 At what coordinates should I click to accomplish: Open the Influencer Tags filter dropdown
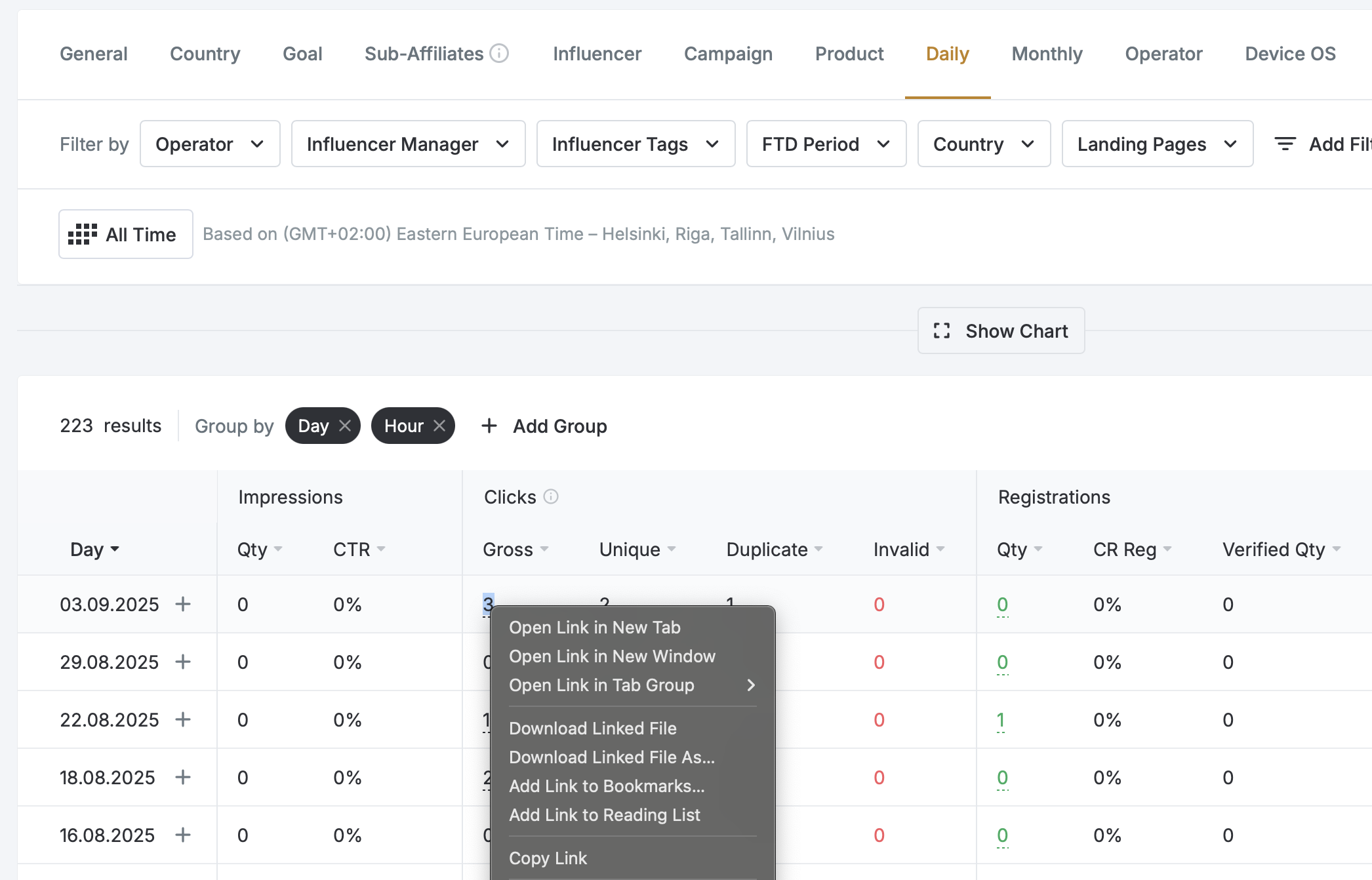636,144
